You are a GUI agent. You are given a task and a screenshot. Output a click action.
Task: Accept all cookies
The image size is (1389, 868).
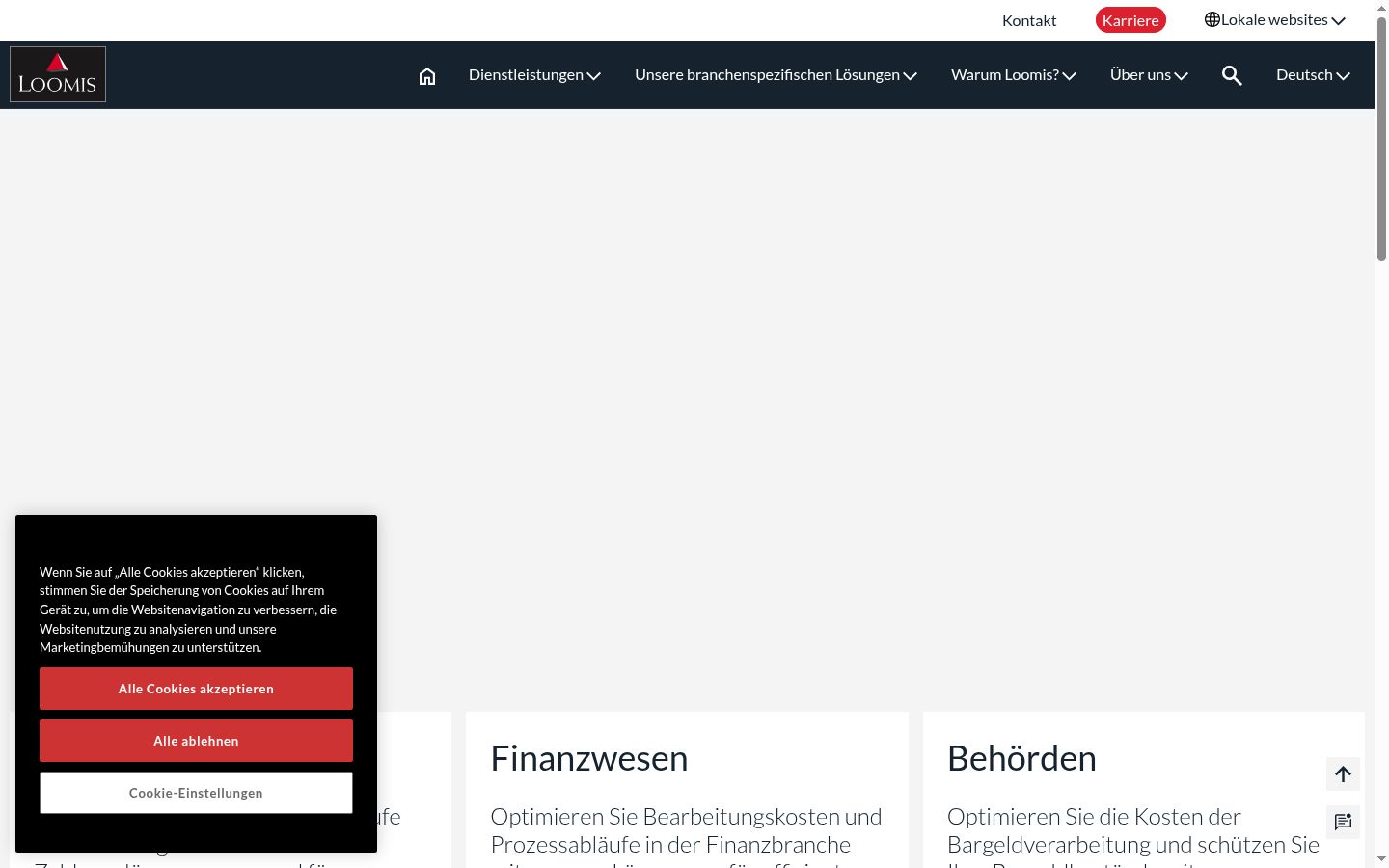[196, 689]
